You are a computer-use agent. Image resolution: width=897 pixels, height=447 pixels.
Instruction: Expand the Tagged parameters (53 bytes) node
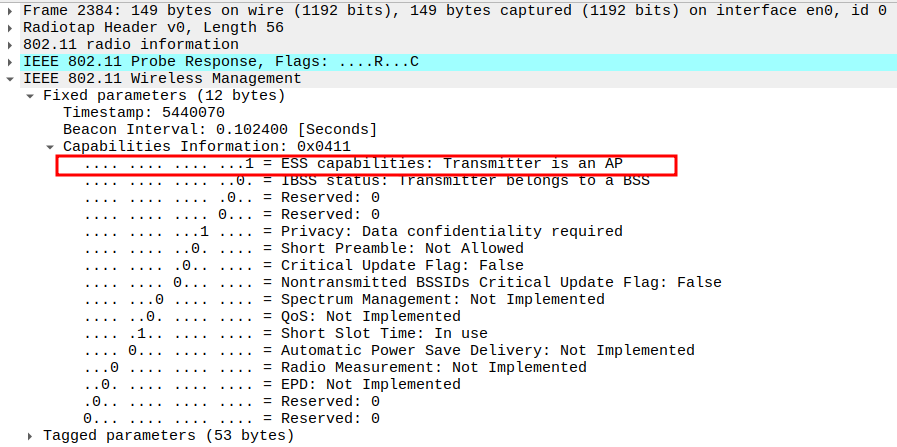[31, 436]
